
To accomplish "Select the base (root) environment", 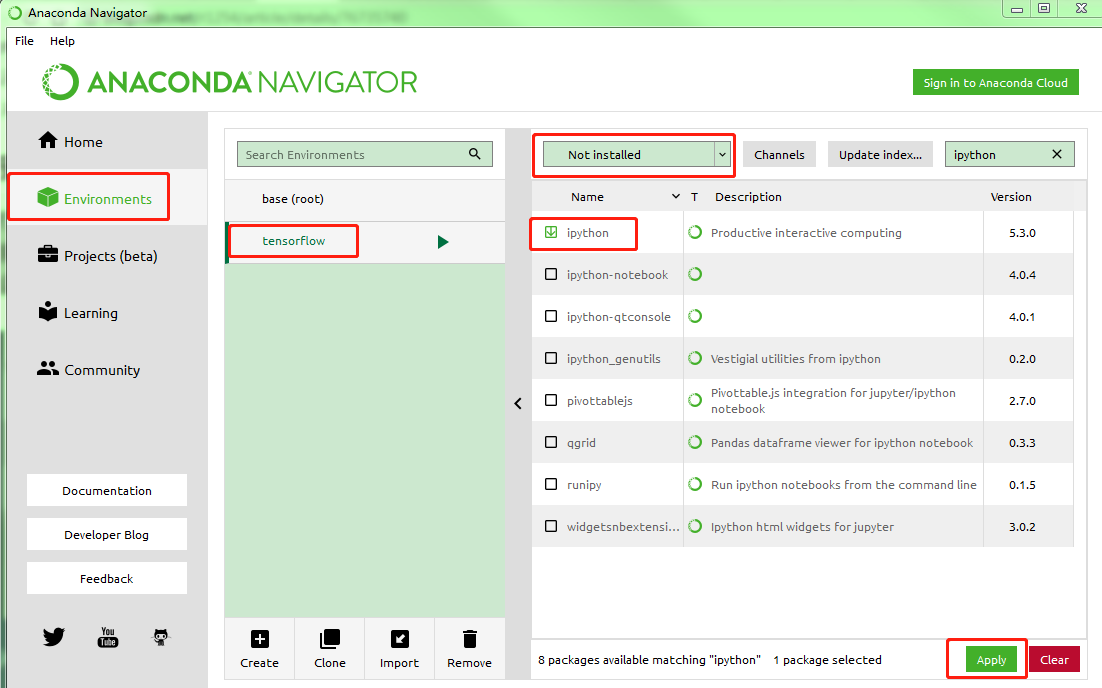I will click(x=365, y=199).
